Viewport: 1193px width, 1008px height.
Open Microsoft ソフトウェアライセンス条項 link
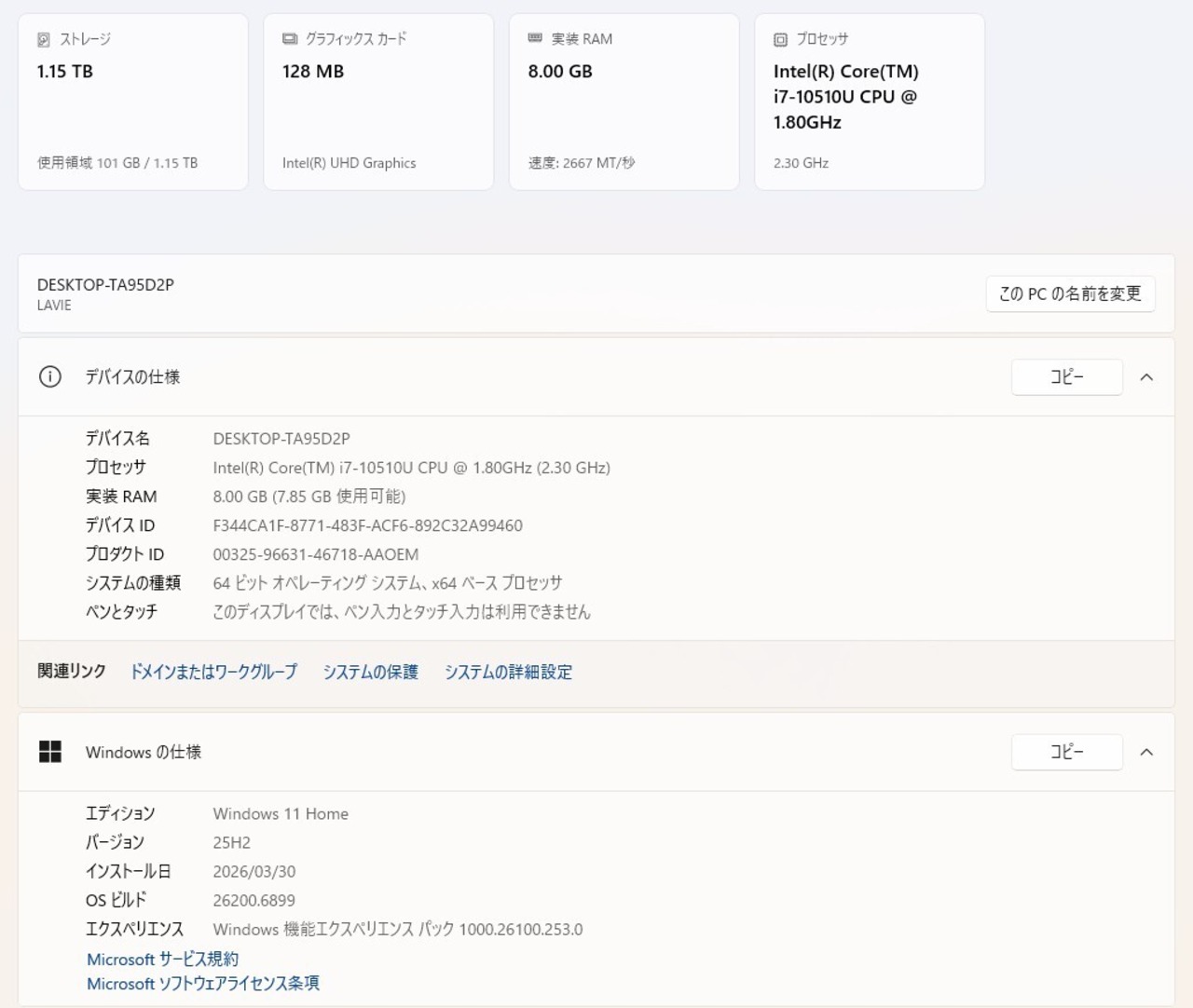(x=203, y=983)
